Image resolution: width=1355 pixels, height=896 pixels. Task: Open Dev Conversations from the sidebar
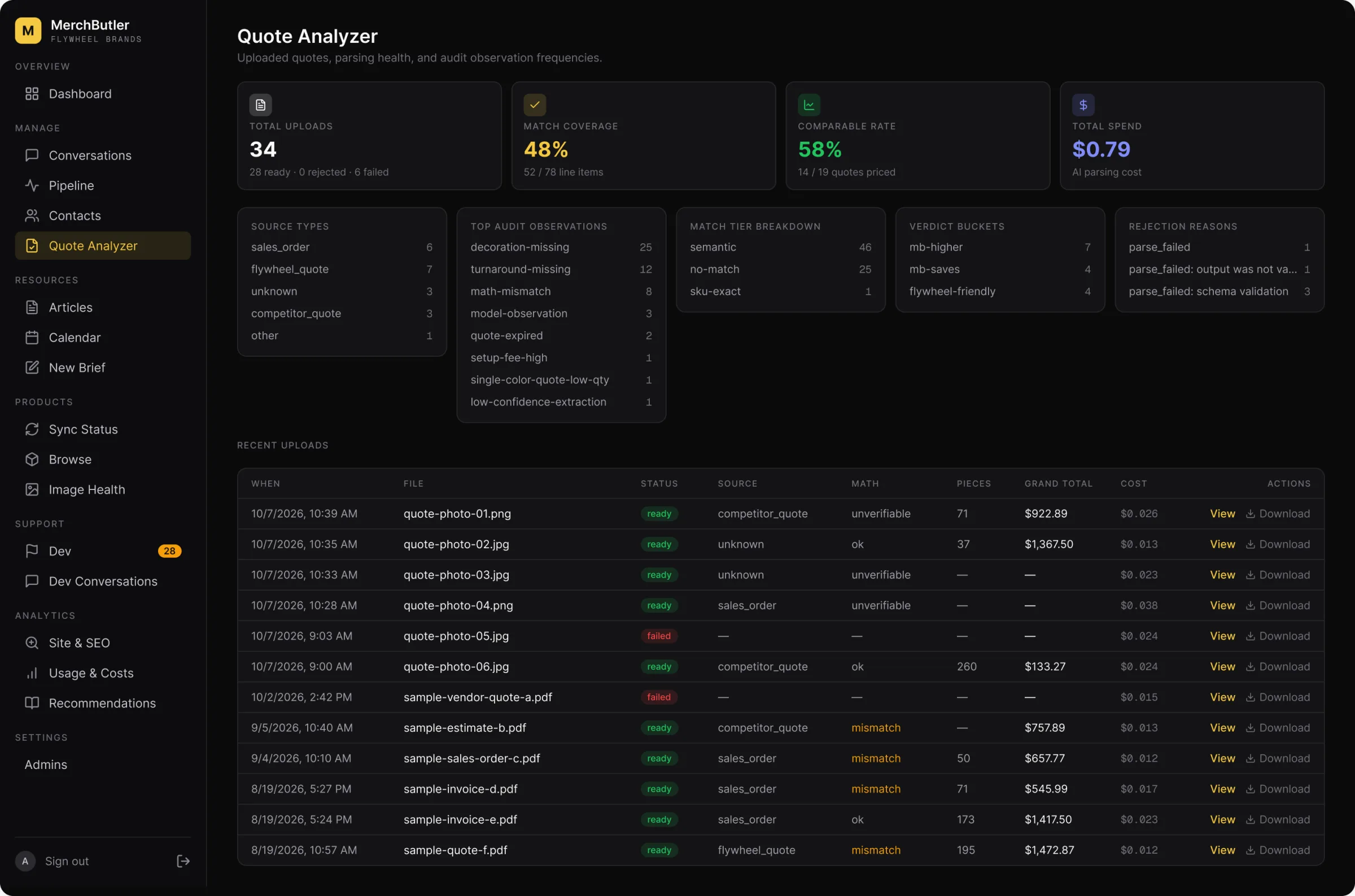[x=103, y=581]
